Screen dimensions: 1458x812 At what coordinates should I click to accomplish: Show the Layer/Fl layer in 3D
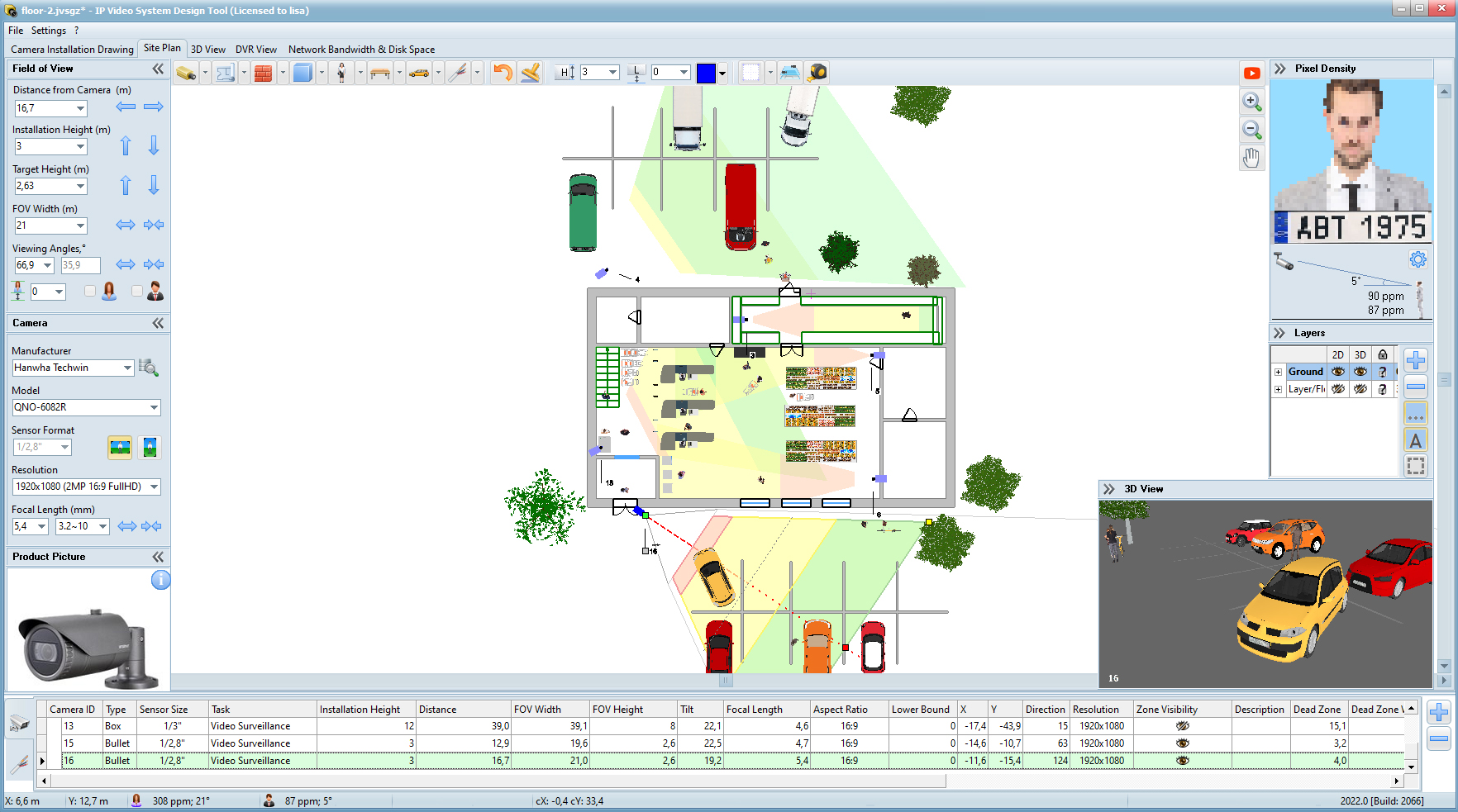coord(1360,388)
